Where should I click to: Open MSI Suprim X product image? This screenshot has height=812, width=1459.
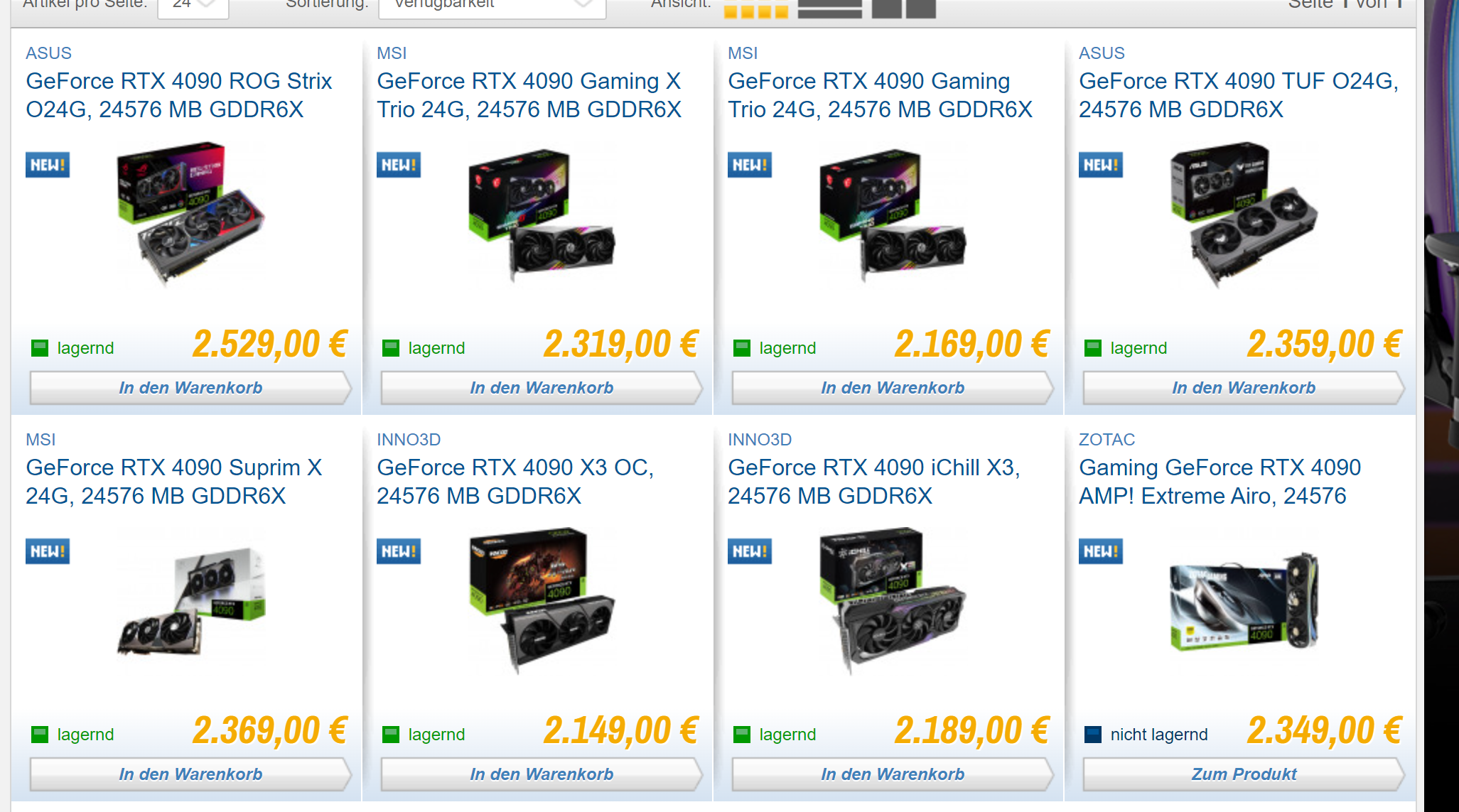pyautogui.click(x=190, y=600)
